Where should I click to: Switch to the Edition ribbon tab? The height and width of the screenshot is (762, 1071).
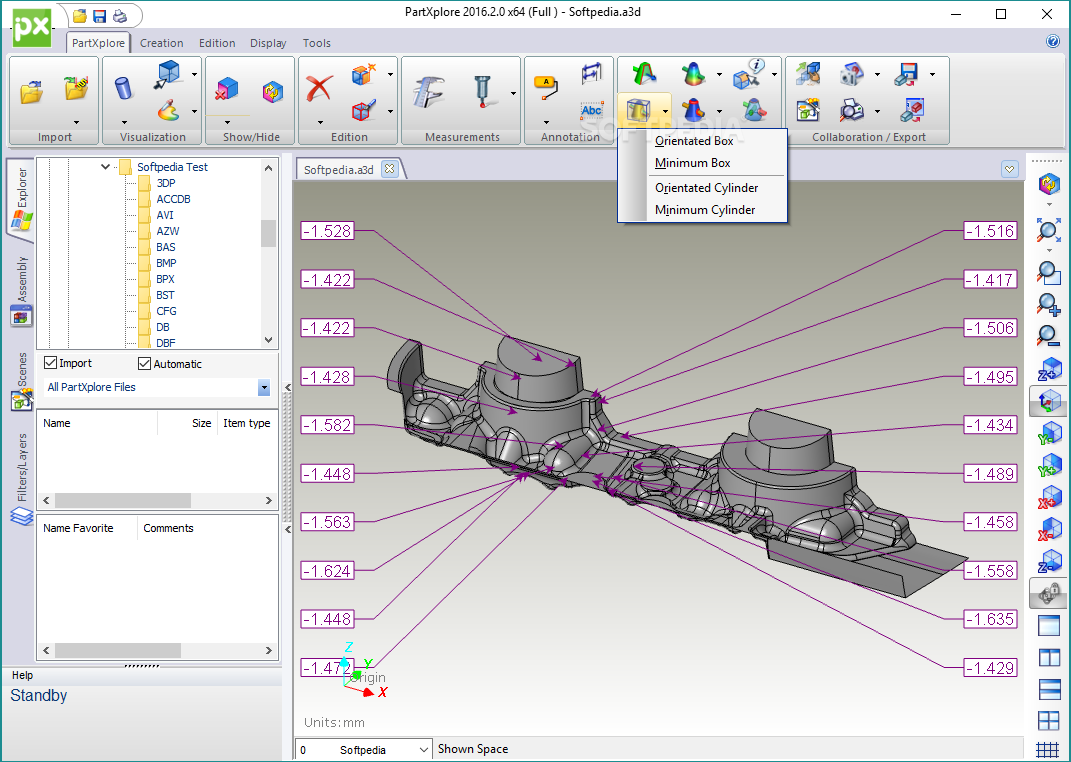pyautogui.click(x=217, y=43)
